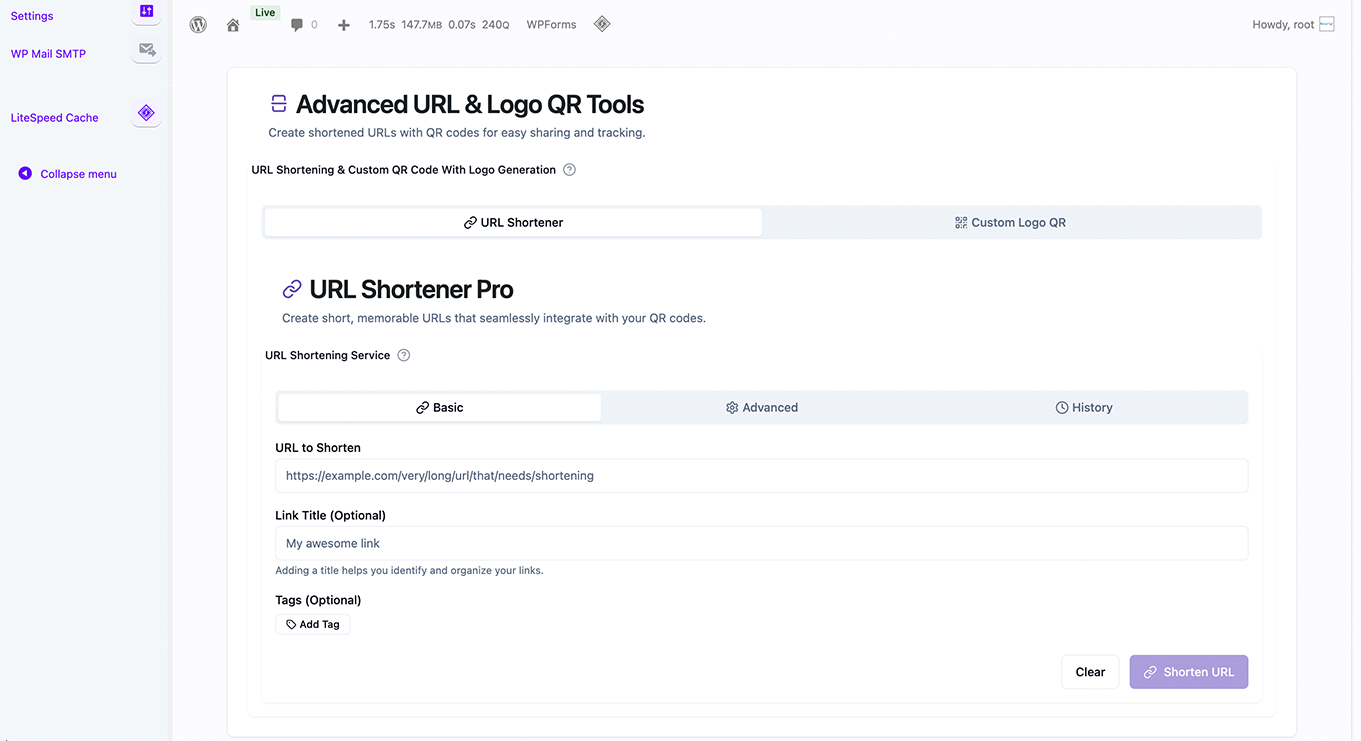The width and height of the screenshot is (1361, 741).
Task: Switch to the Custom Logo QR tab
Action: pos(1010,222)
